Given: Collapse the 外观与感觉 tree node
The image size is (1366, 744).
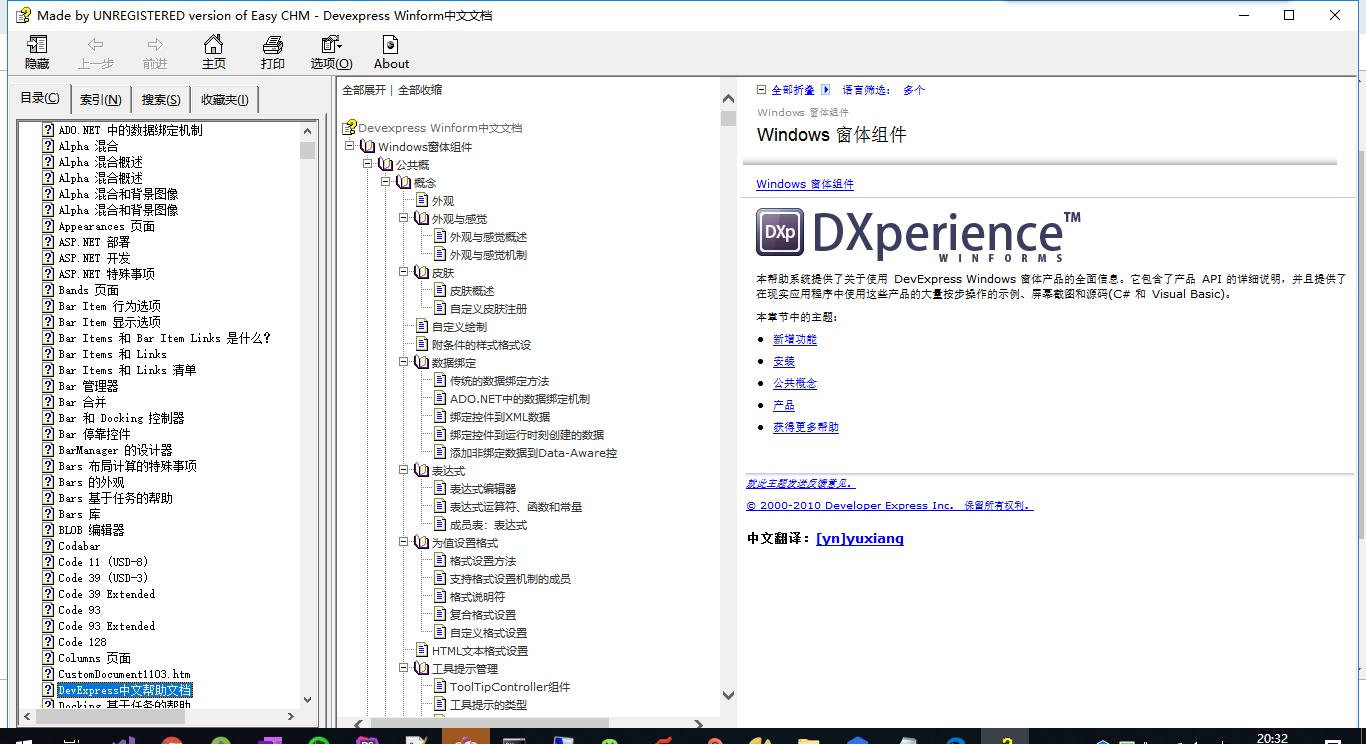Looking at the screenshot, I should 404,219.
